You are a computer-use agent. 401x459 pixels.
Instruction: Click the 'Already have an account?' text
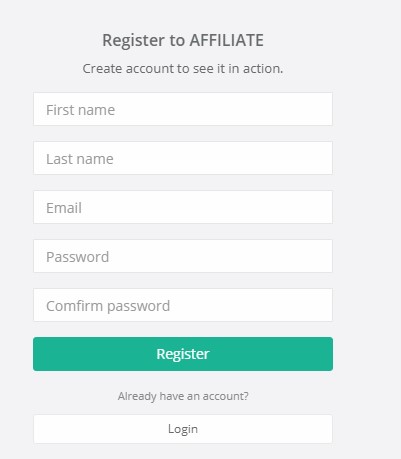(x=183, y=396)
